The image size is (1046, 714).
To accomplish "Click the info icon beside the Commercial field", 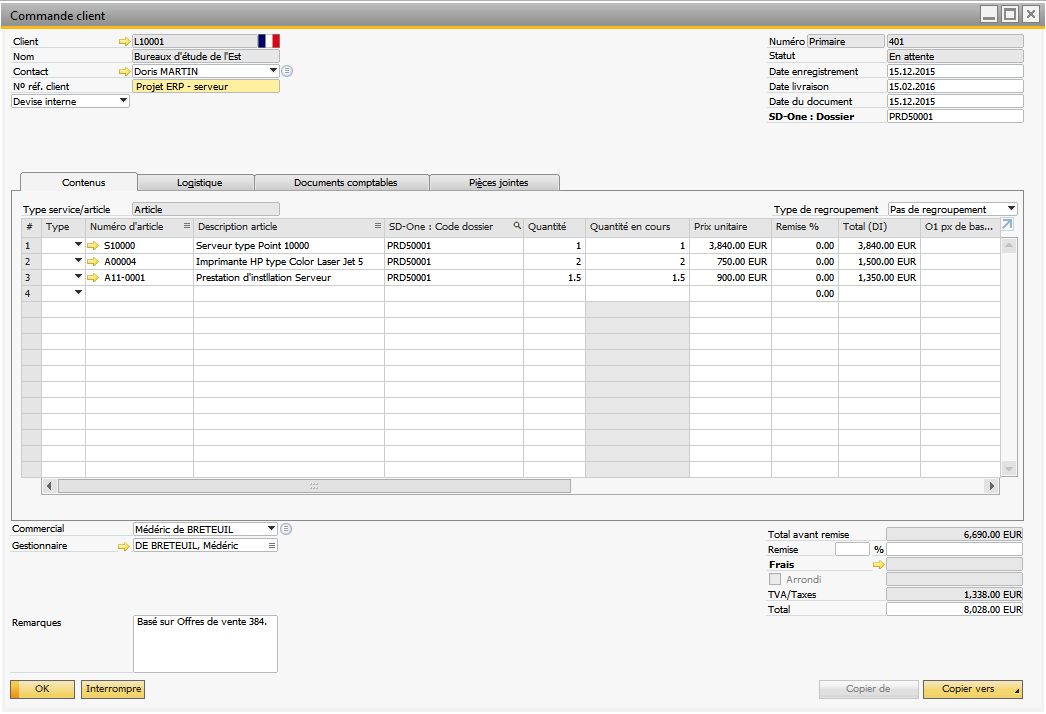I will [x=286, y=529].
